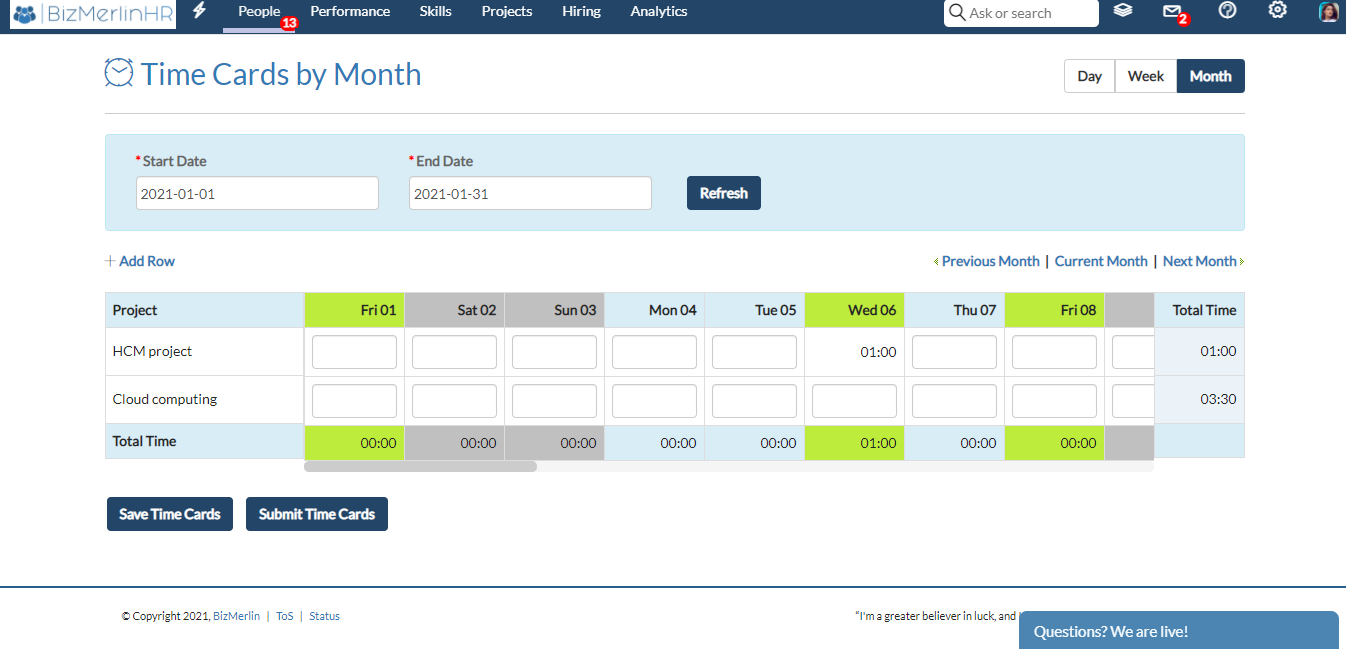
Task: Click Save Time Cards
Action: [x=169, y=513]
